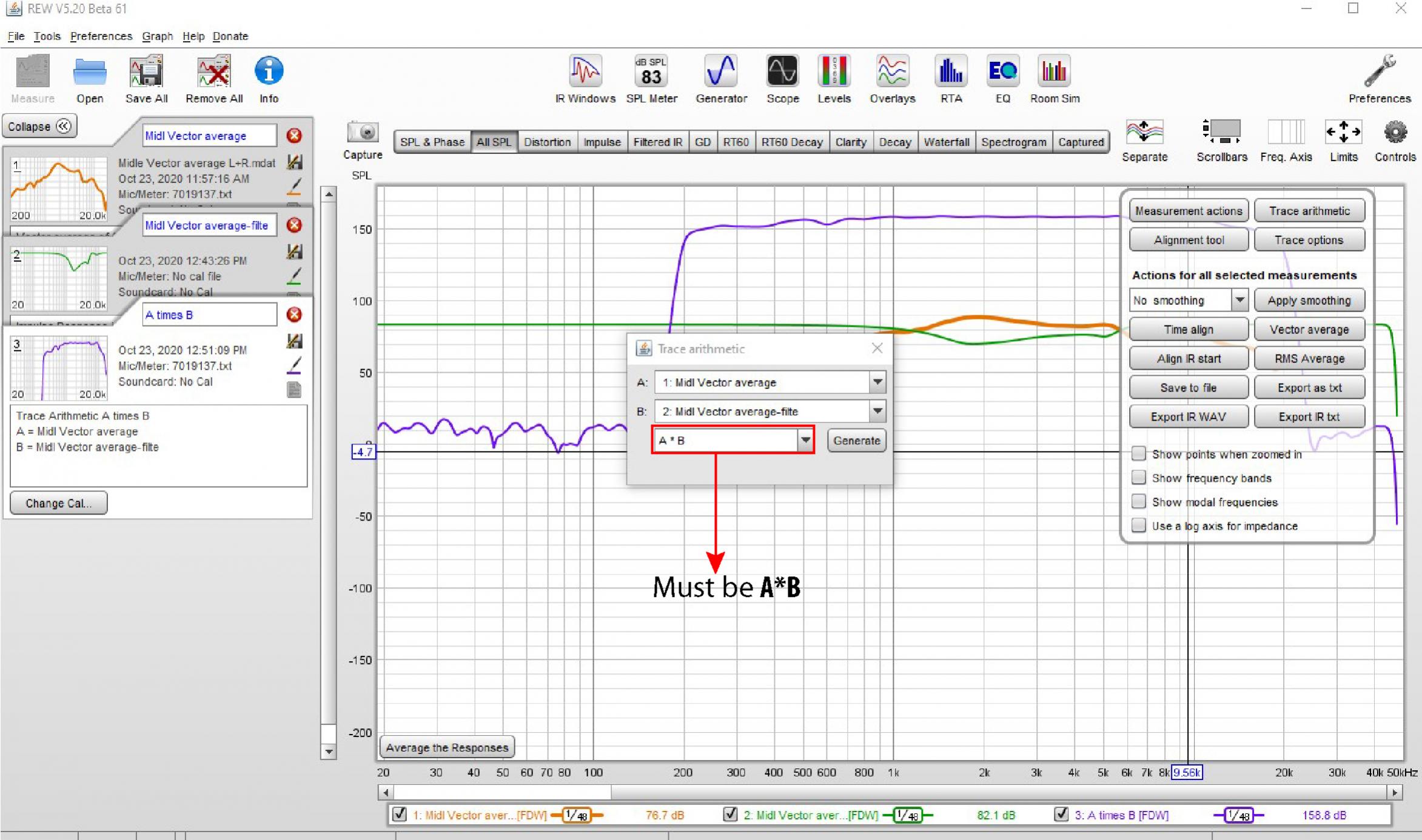
Task: Open the Tools menu
Action: 47,36
